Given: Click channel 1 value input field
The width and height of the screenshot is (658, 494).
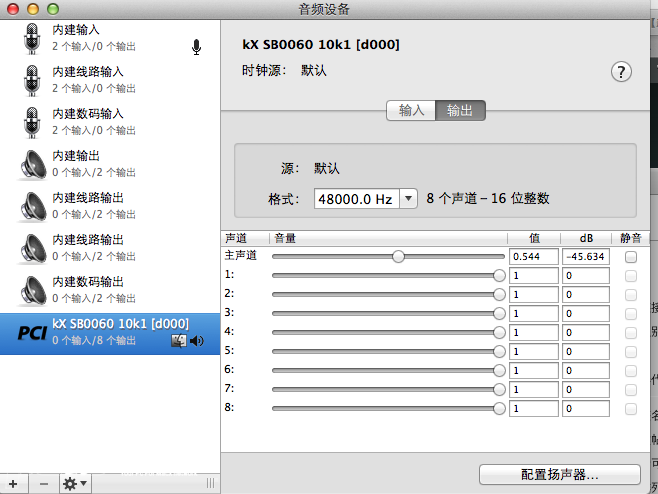Looking at the screenshot, I should [534, 276].
